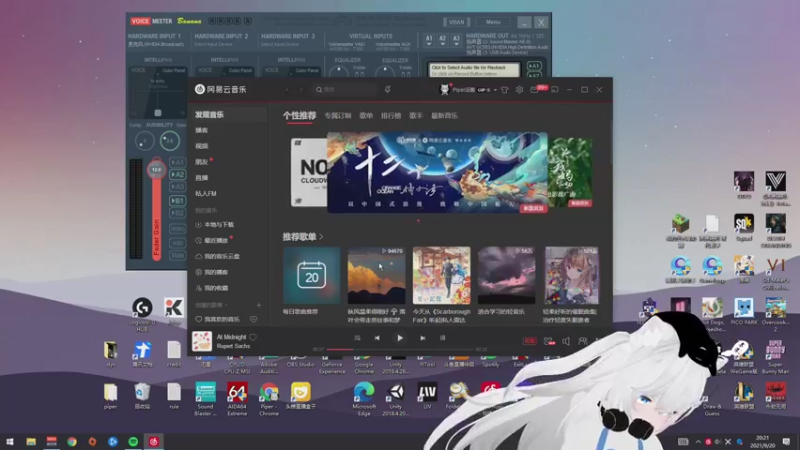This screenshot has height=450, width=800.
Task: Toggle mono button on Voicemeeter input 1
Action: point(177,229)
